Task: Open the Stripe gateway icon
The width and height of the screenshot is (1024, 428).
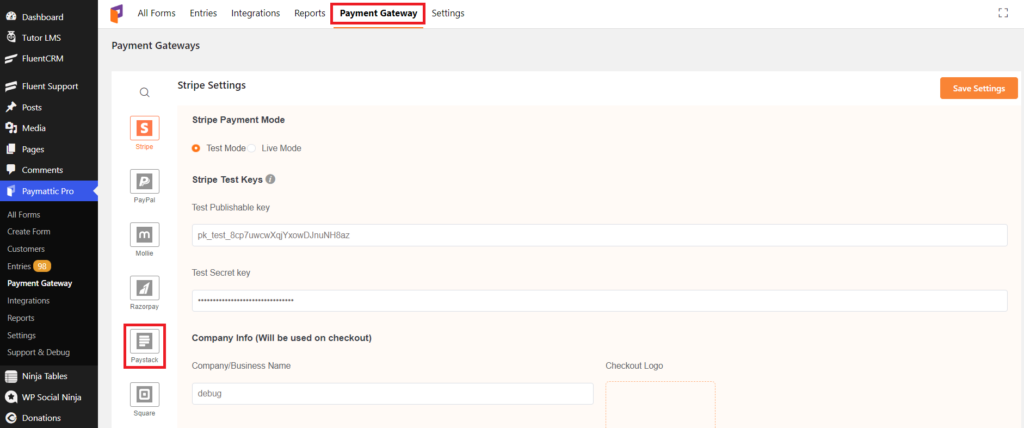Action: pyautogui.click(x=144, y=127)
